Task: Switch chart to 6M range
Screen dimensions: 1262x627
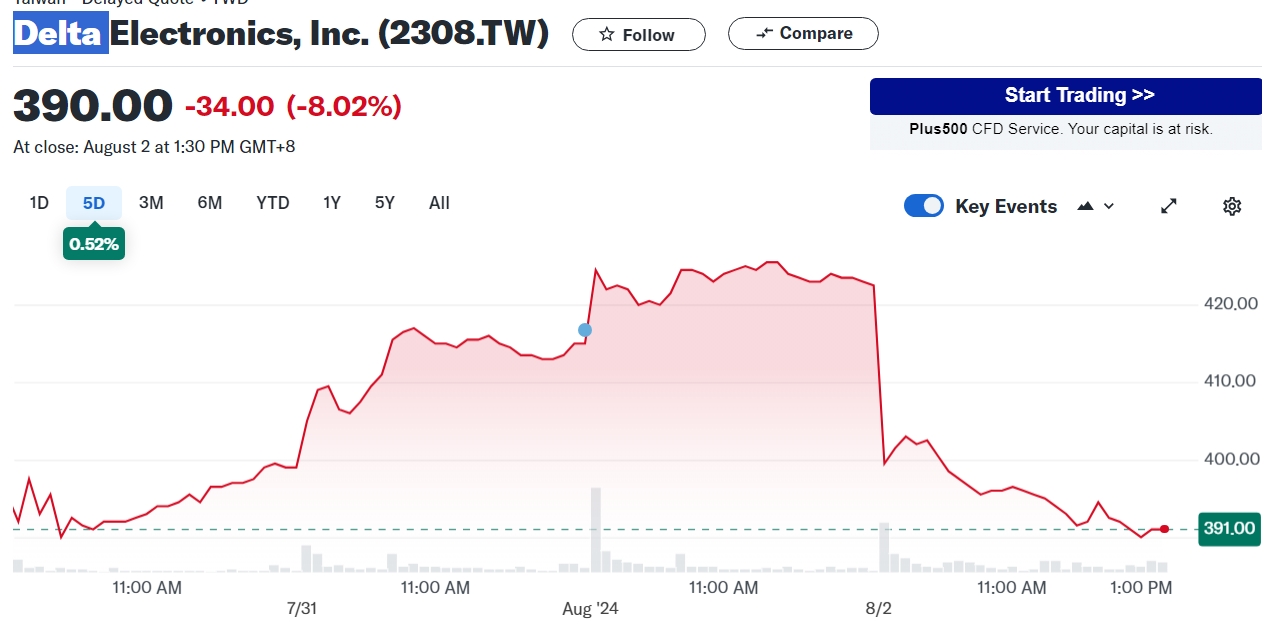Action: coord(209,203)
